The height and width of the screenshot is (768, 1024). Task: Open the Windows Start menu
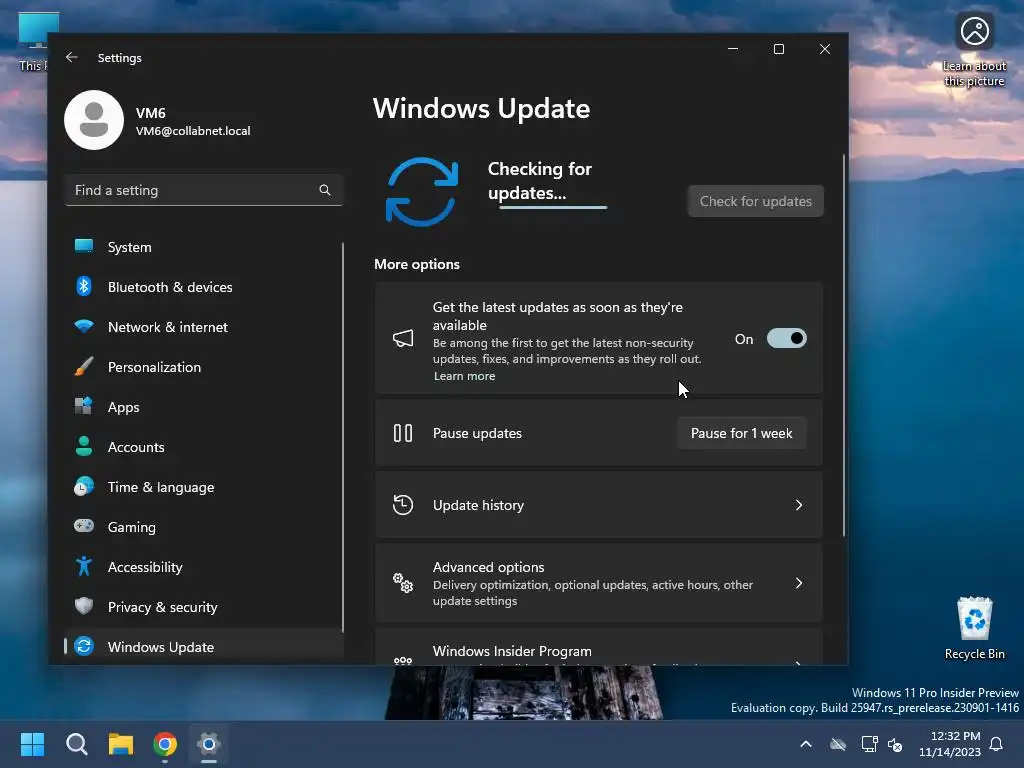[x=33, y=744]
